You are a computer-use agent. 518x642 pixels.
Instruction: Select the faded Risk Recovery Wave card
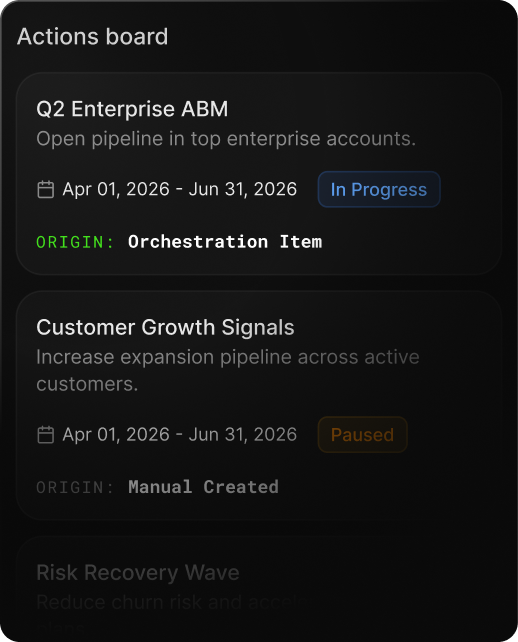coord(259,589)
